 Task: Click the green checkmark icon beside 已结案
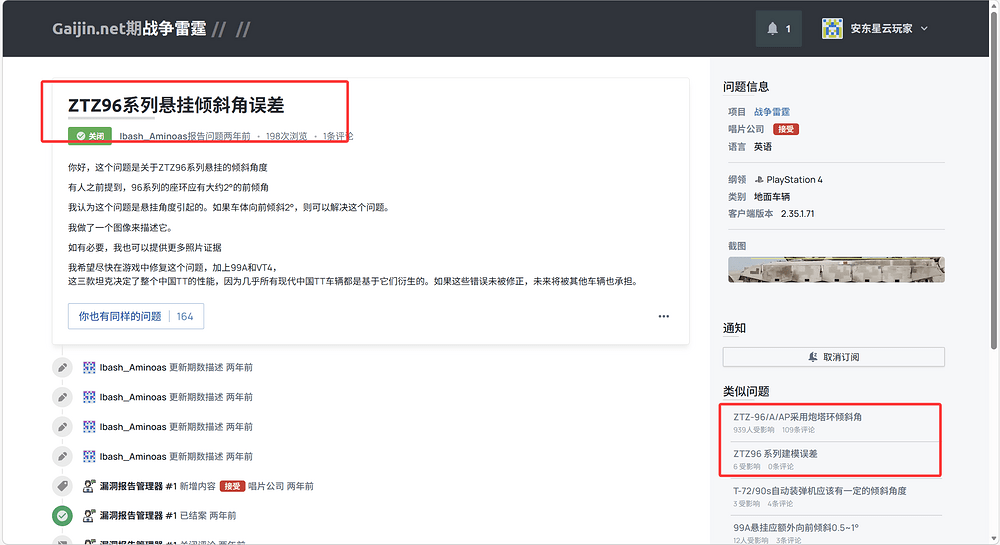(x=63, y=516)
